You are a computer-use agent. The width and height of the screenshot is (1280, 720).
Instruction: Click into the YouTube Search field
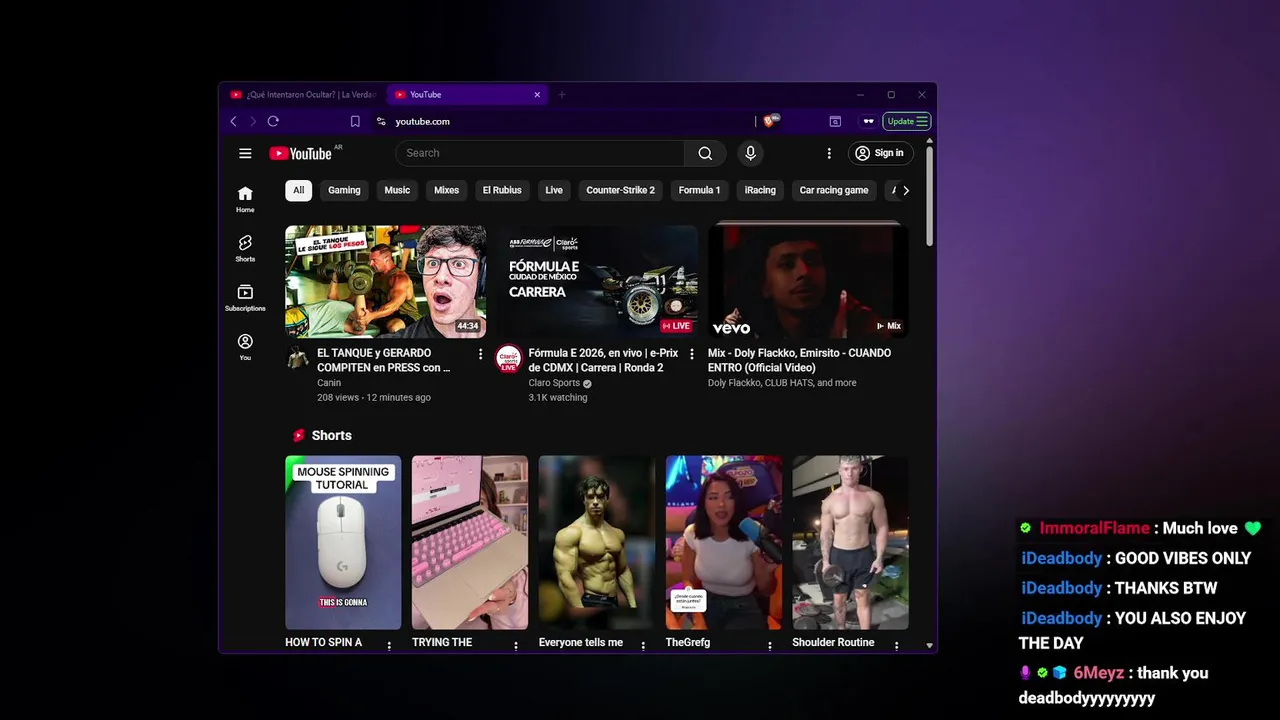click(x=540, y=153)
